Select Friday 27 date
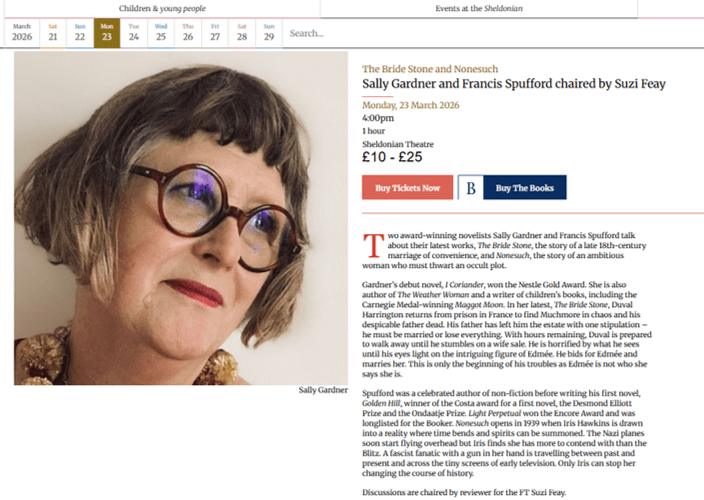 tap(214, 33)
